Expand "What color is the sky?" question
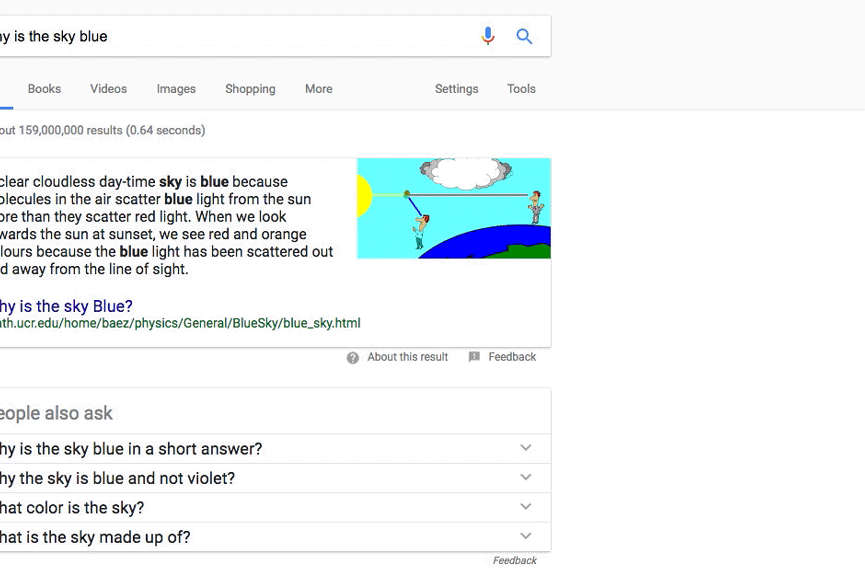 pyautogui.click(x=275, y=507)
